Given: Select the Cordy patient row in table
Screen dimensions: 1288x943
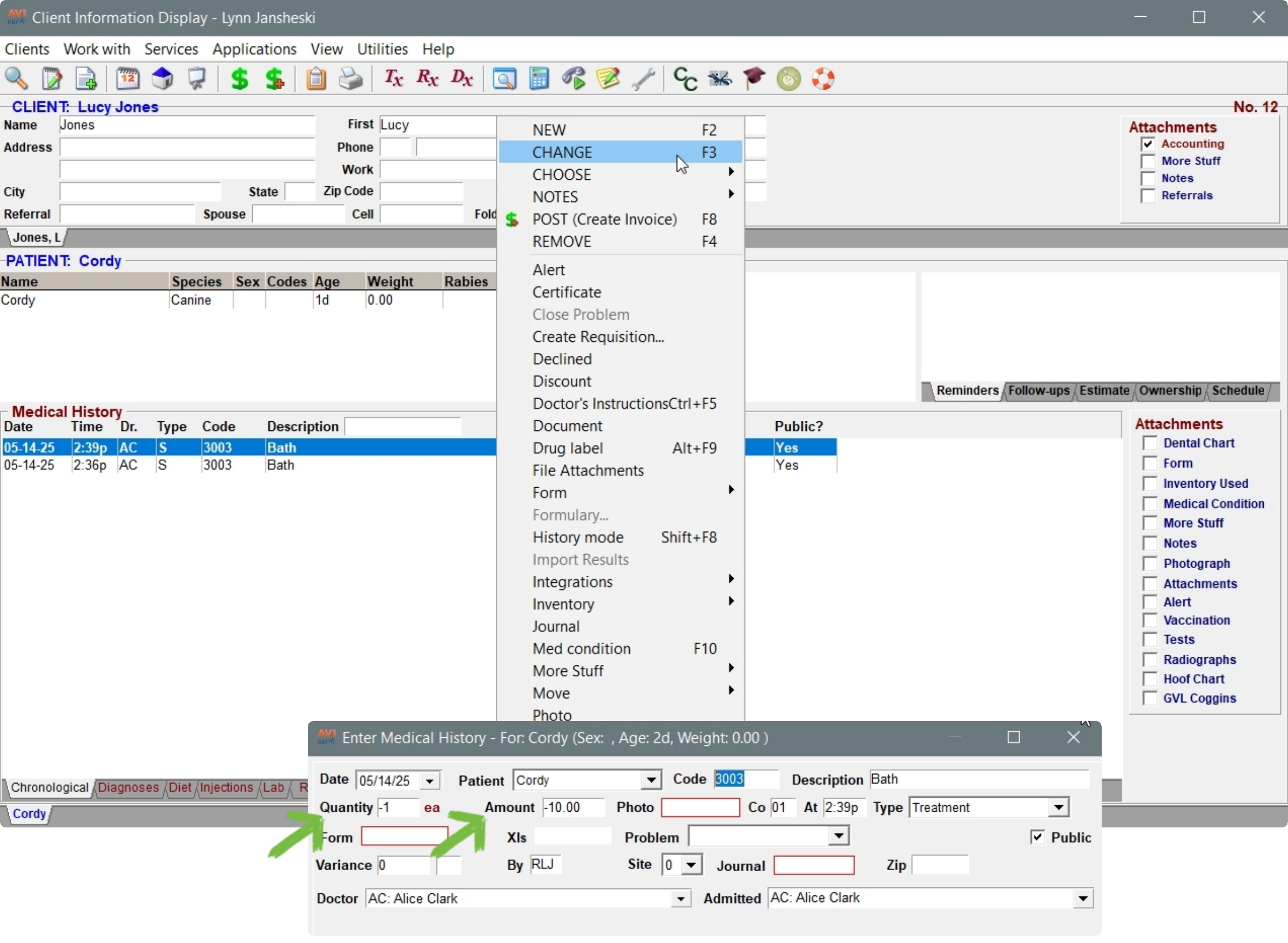Looking at the screenshot, I should pos(248,300).
